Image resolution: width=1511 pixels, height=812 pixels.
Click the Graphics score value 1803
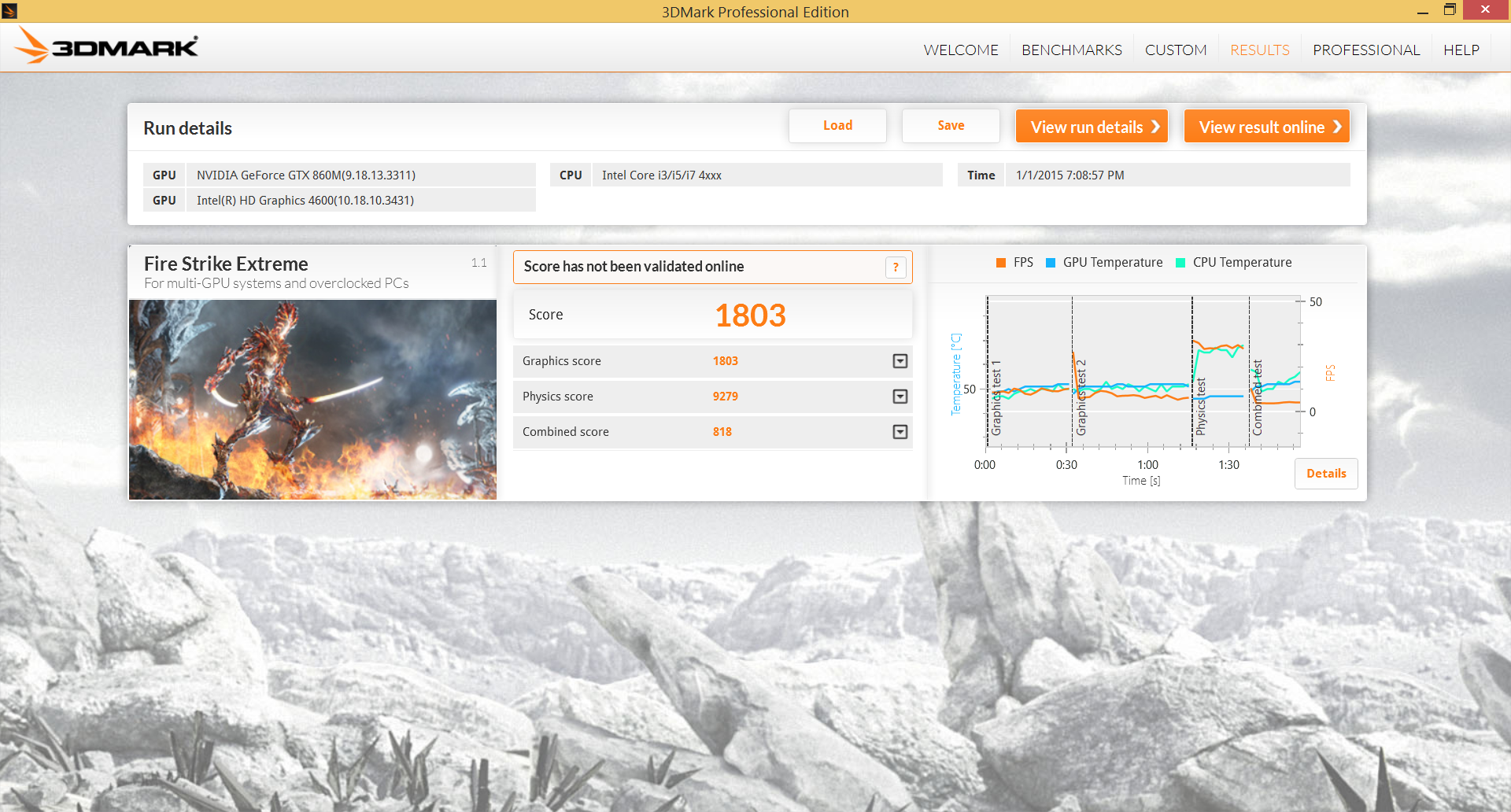point(726,361)
